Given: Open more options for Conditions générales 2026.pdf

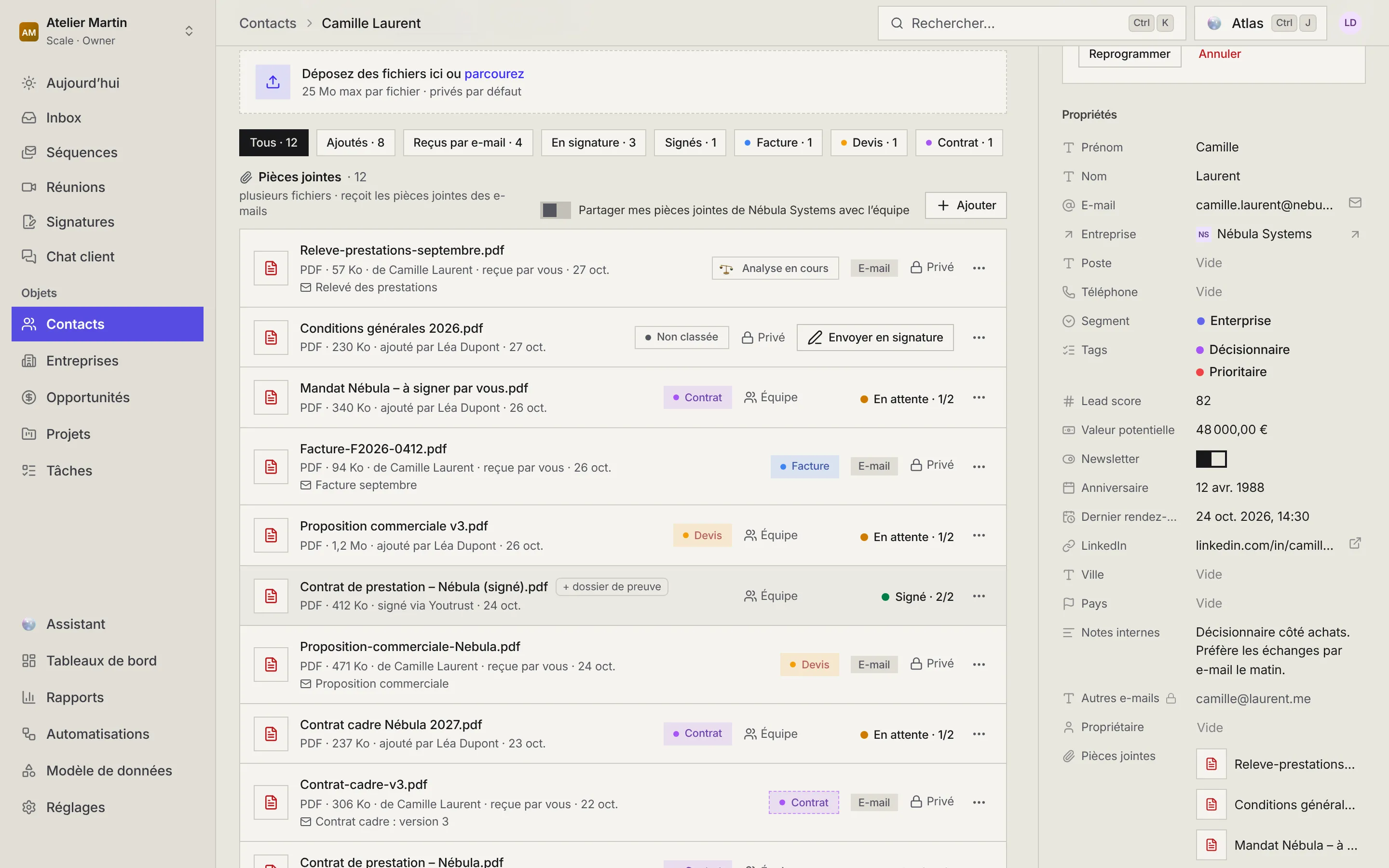Looking at the screenshot, I should point(979,338).
